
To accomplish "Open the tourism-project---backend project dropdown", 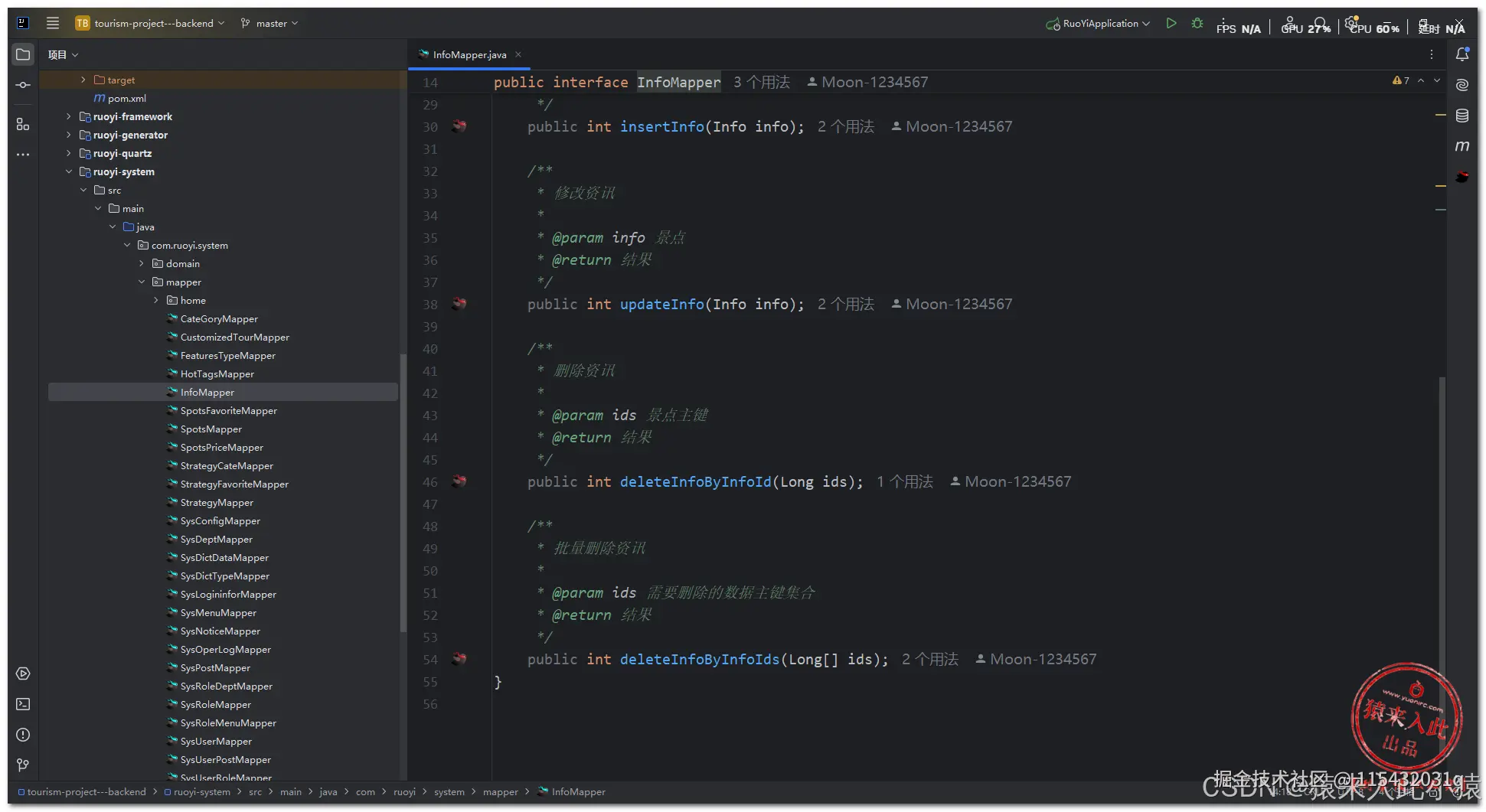I will [150, 23].
